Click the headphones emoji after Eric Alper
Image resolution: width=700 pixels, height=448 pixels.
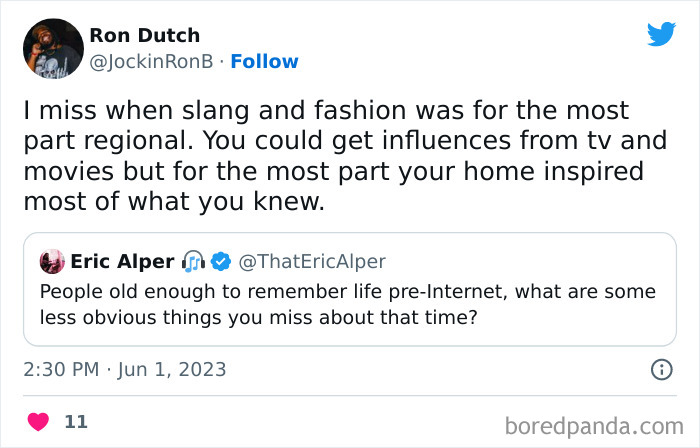193,262
